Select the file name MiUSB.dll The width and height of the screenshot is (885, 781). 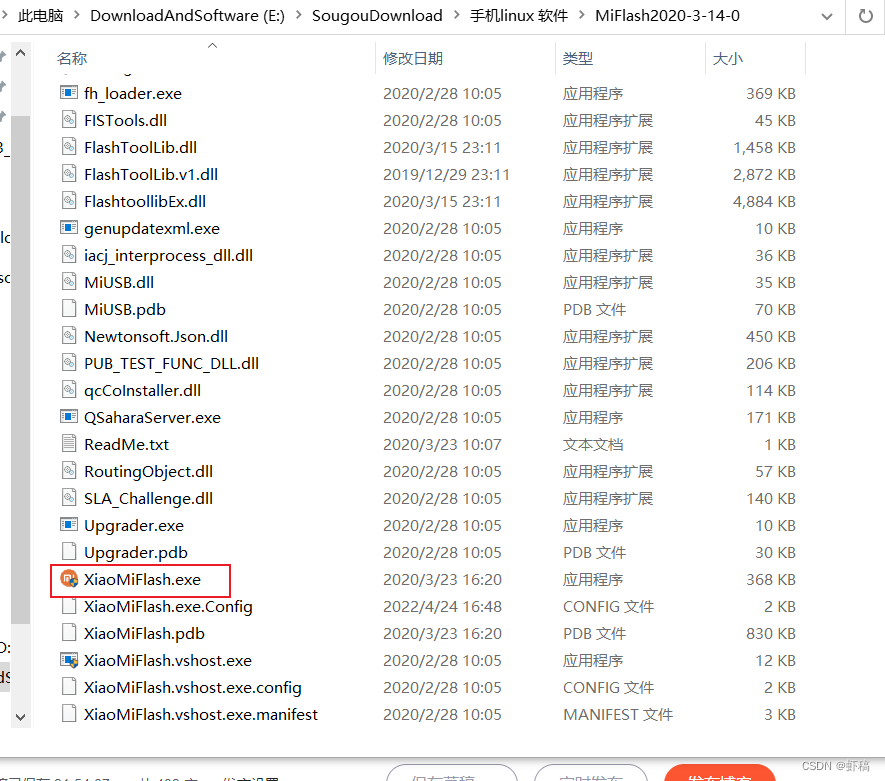(x=119, y=282)
